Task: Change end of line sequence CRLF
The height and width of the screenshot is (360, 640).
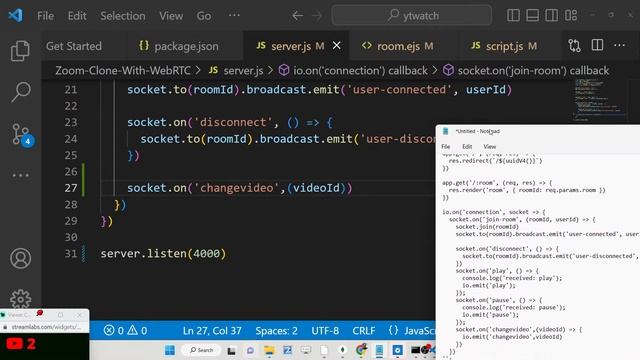Action: pos(364,330)
